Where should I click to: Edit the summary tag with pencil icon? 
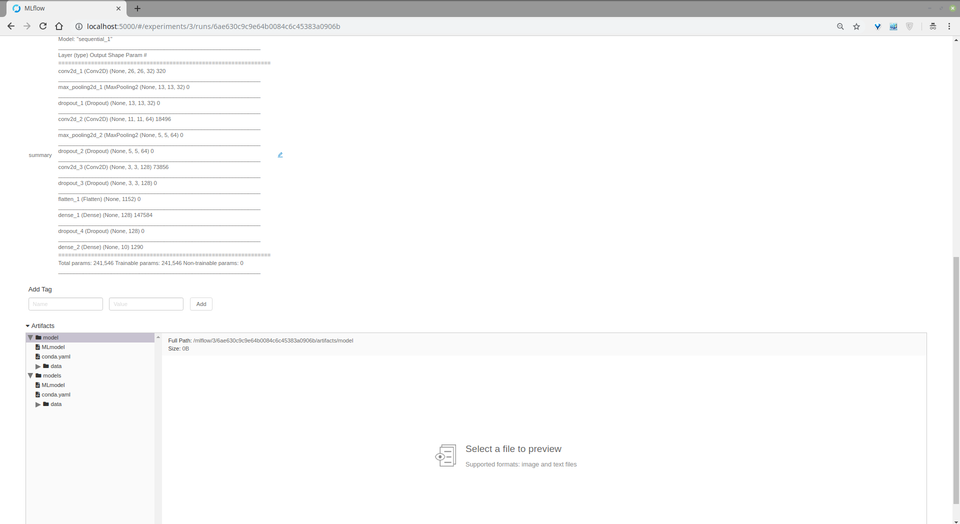pos(280,155)
